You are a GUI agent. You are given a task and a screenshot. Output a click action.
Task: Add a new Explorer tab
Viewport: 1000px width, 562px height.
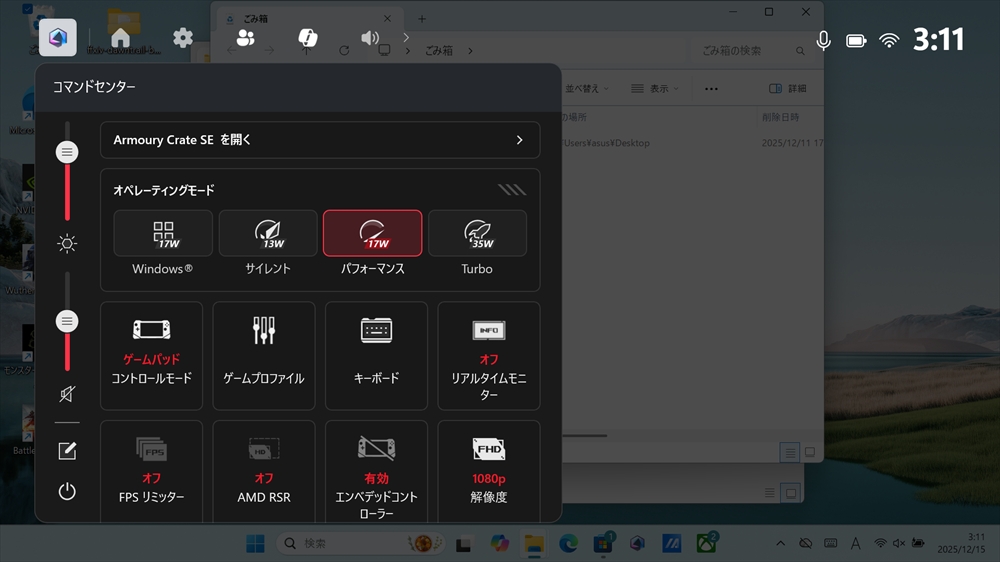[x=422, y=18]
